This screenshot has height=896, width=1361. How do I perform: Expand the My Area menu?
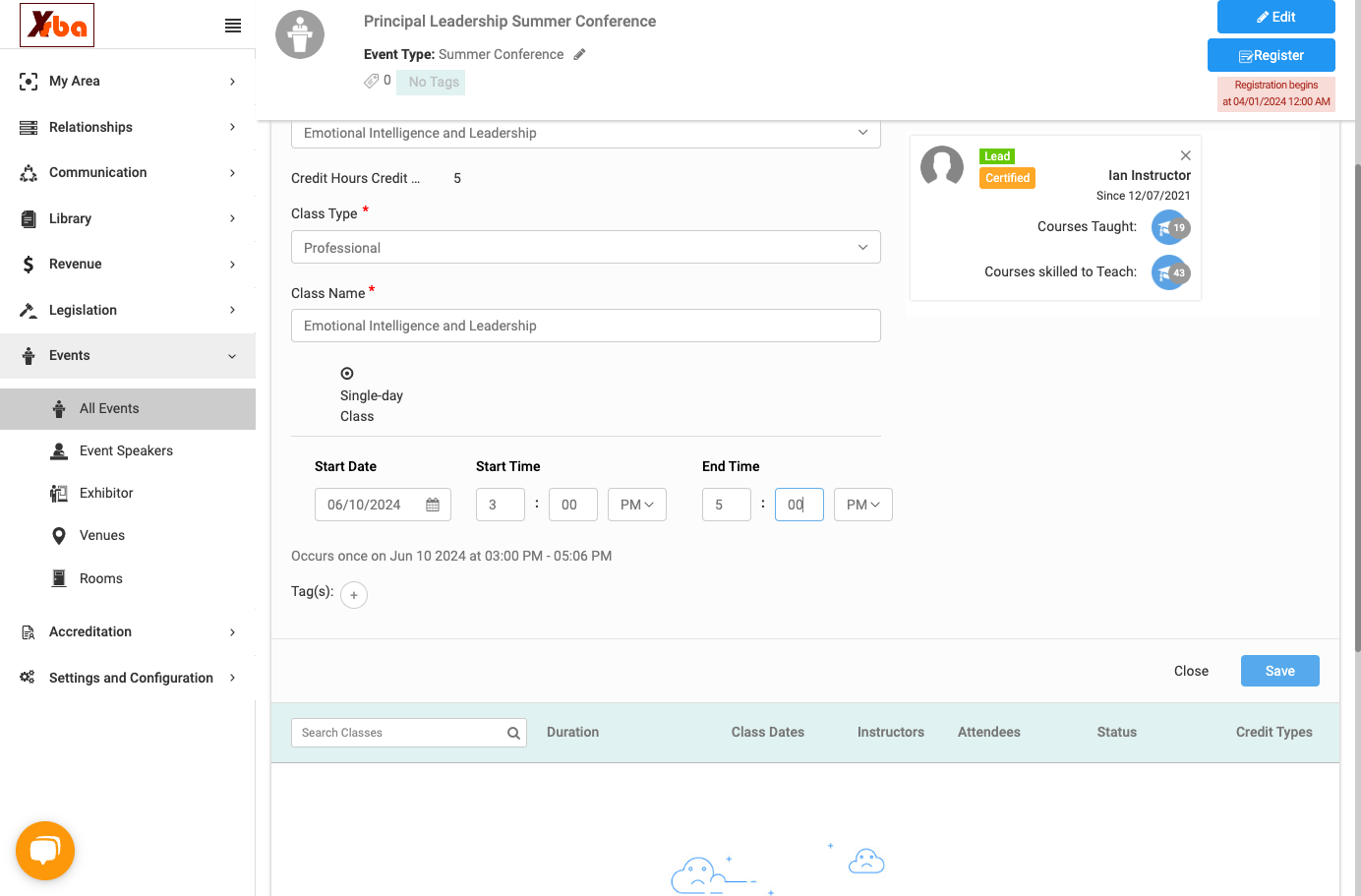point(128,82)
